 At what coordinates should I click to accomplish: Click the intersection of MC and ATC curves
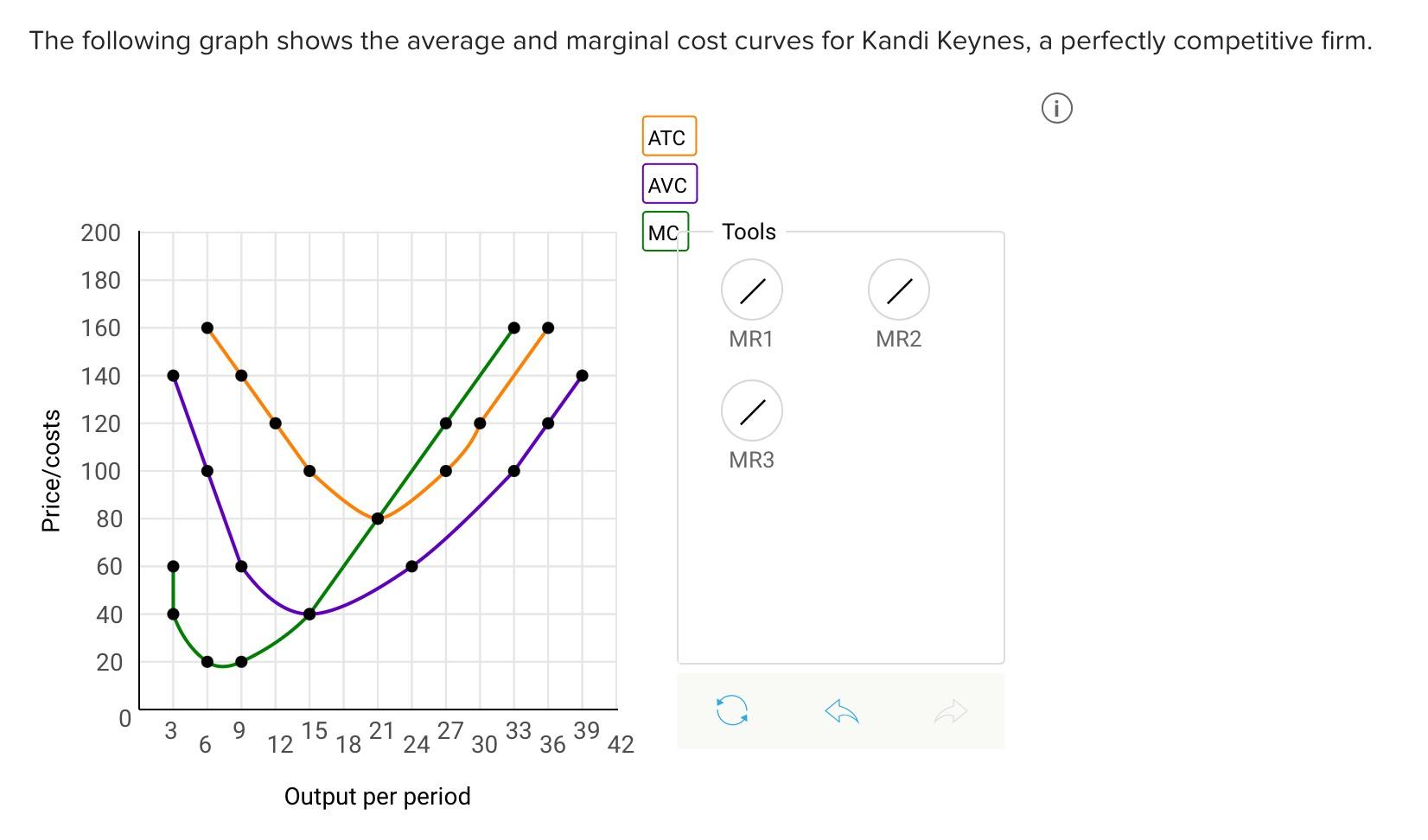point(377,519)
